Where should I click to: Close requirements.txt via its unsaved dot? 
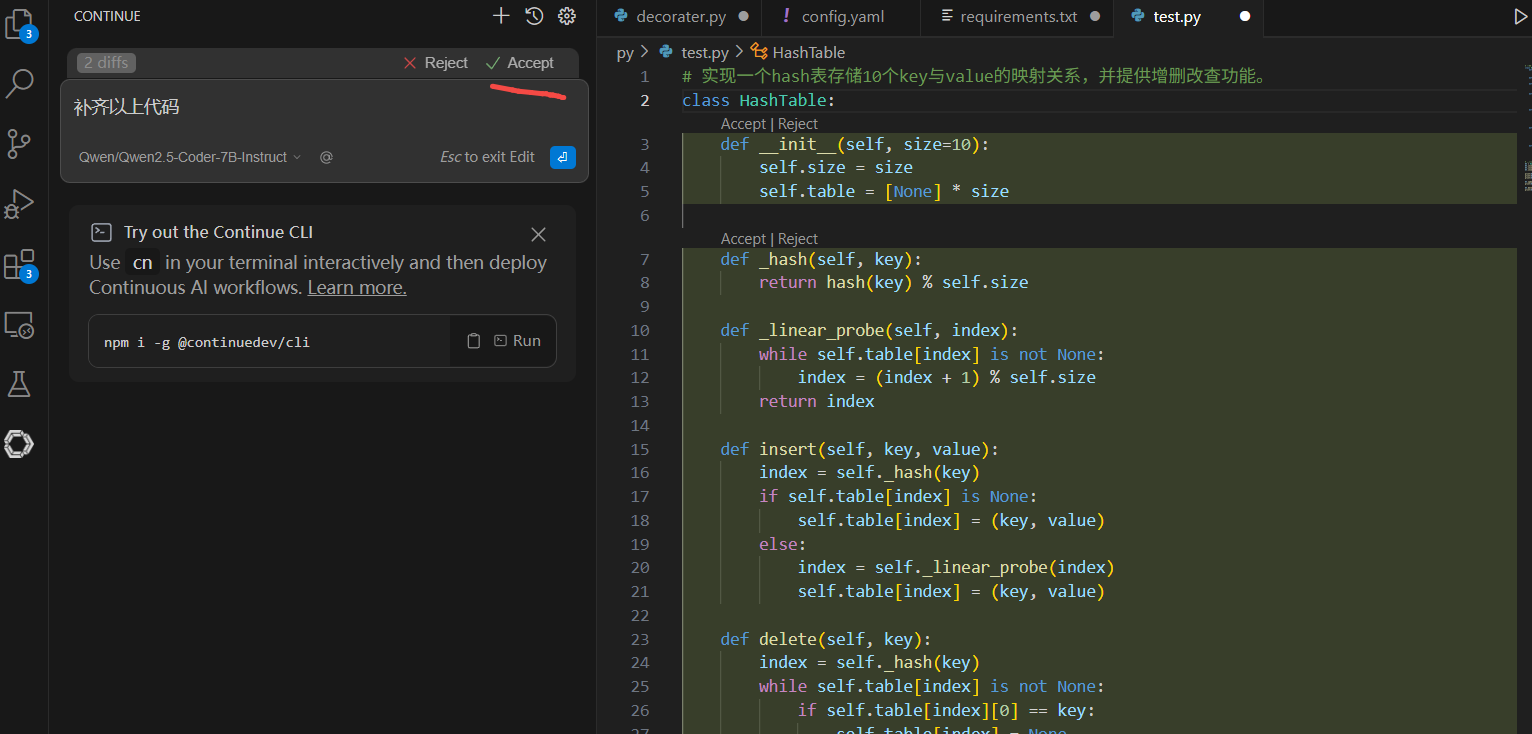[x=1095, y=17]
